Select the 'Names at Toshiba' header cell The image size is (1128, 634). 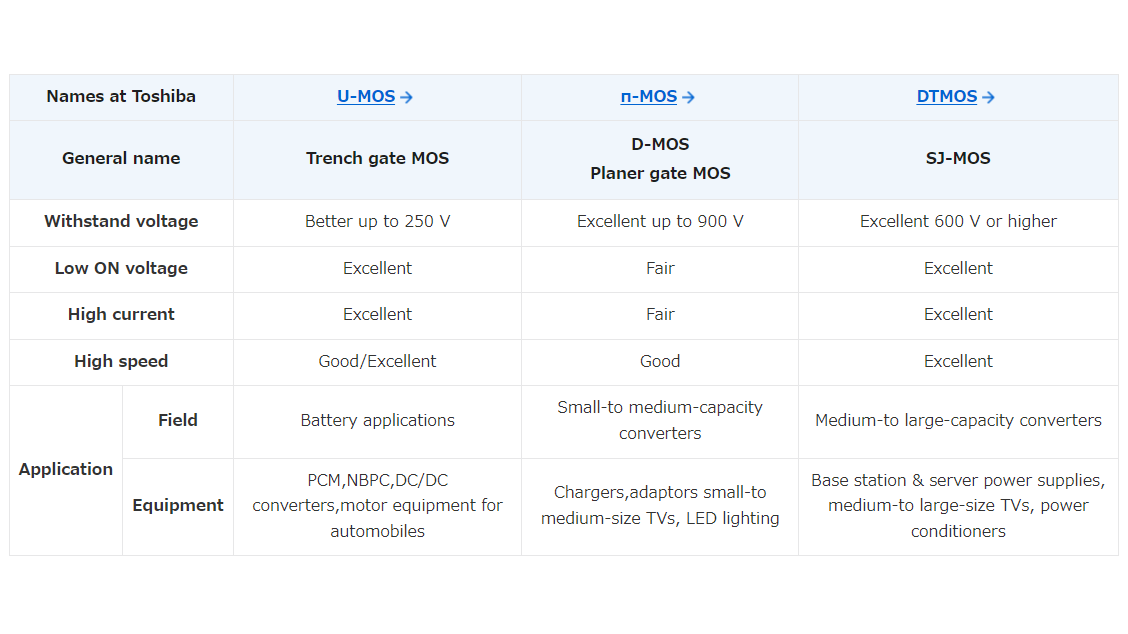pyautogui.click(x=121, y=97)
